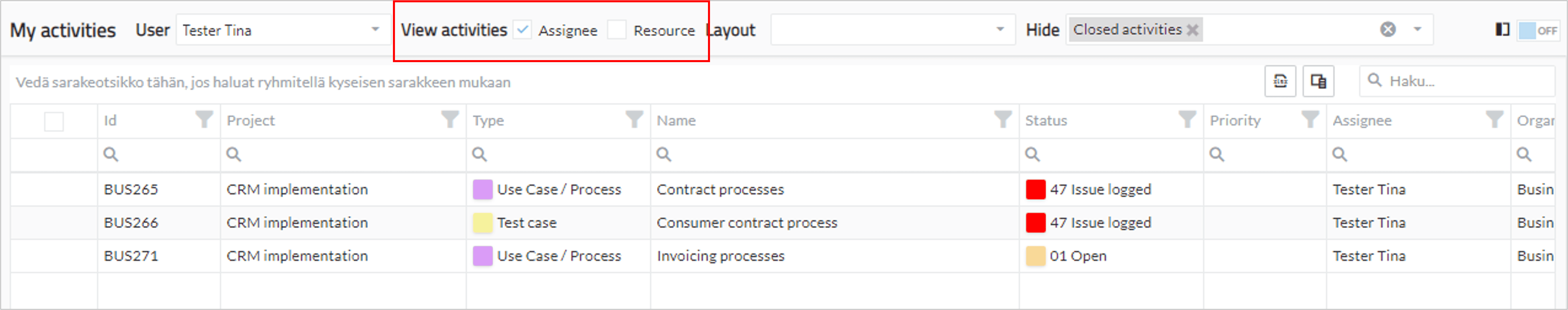The width and height of the screenshot is (1568, 310).
Task: Expand the Hide options dropdown arrow
Action: pos(1418,29)
